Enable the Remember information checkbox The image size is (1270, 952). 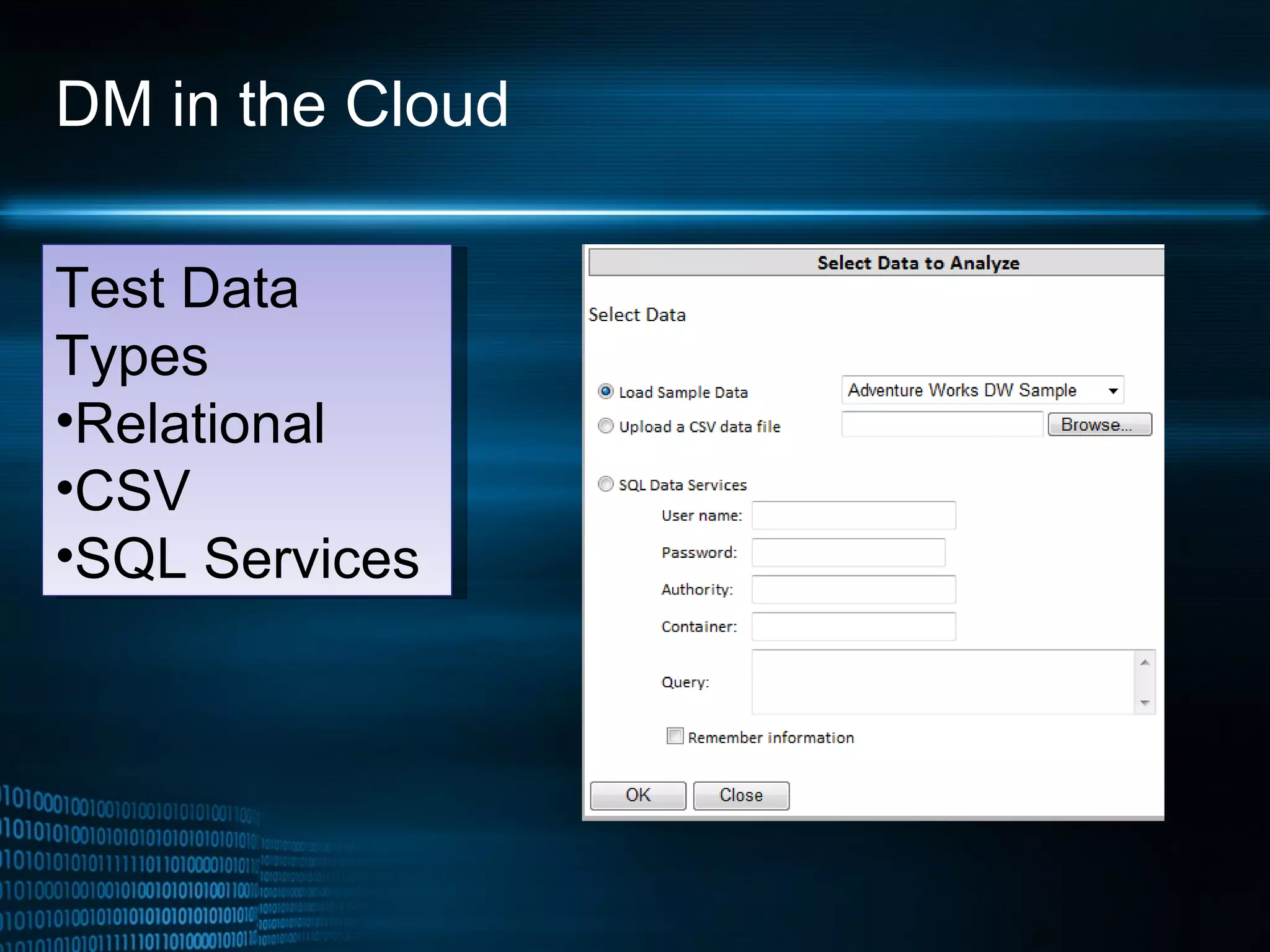(675, 736)
